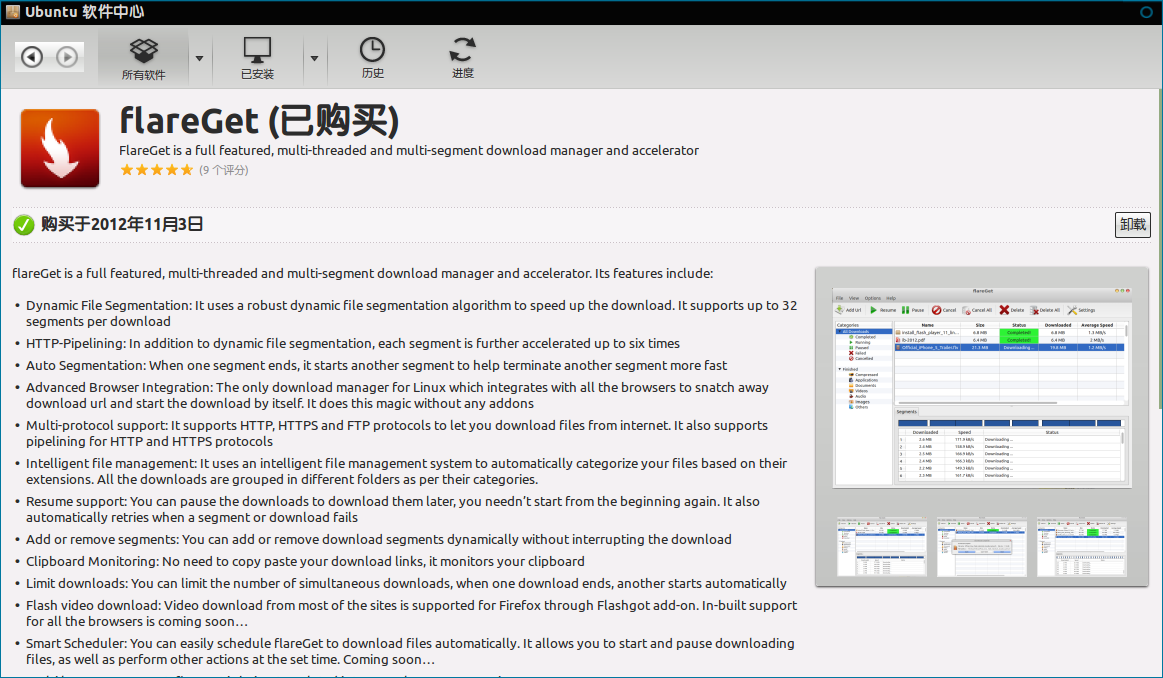
Task: Open the 所有软件 (All Software) section
Action: [x=143, y=58]
